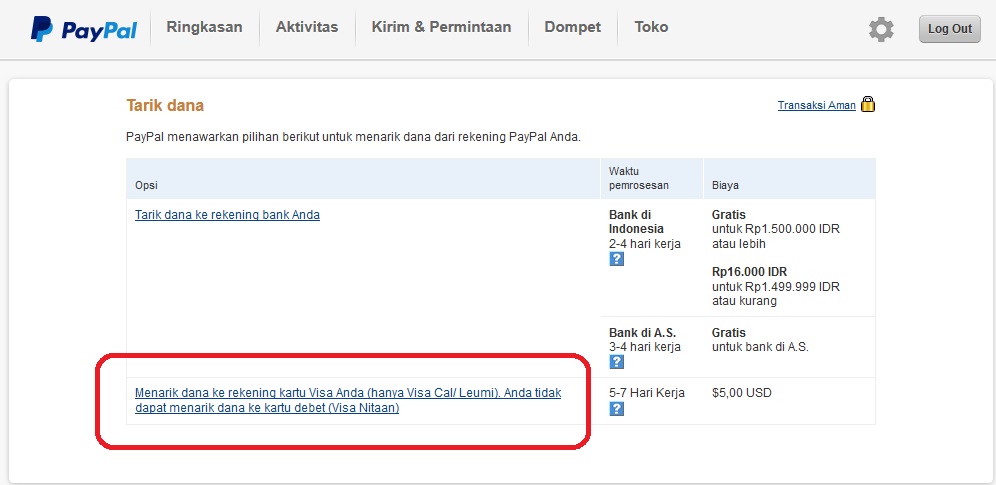Click the PayPal menawarkan pilihan berikut description
996x485 pixels.
354,137
